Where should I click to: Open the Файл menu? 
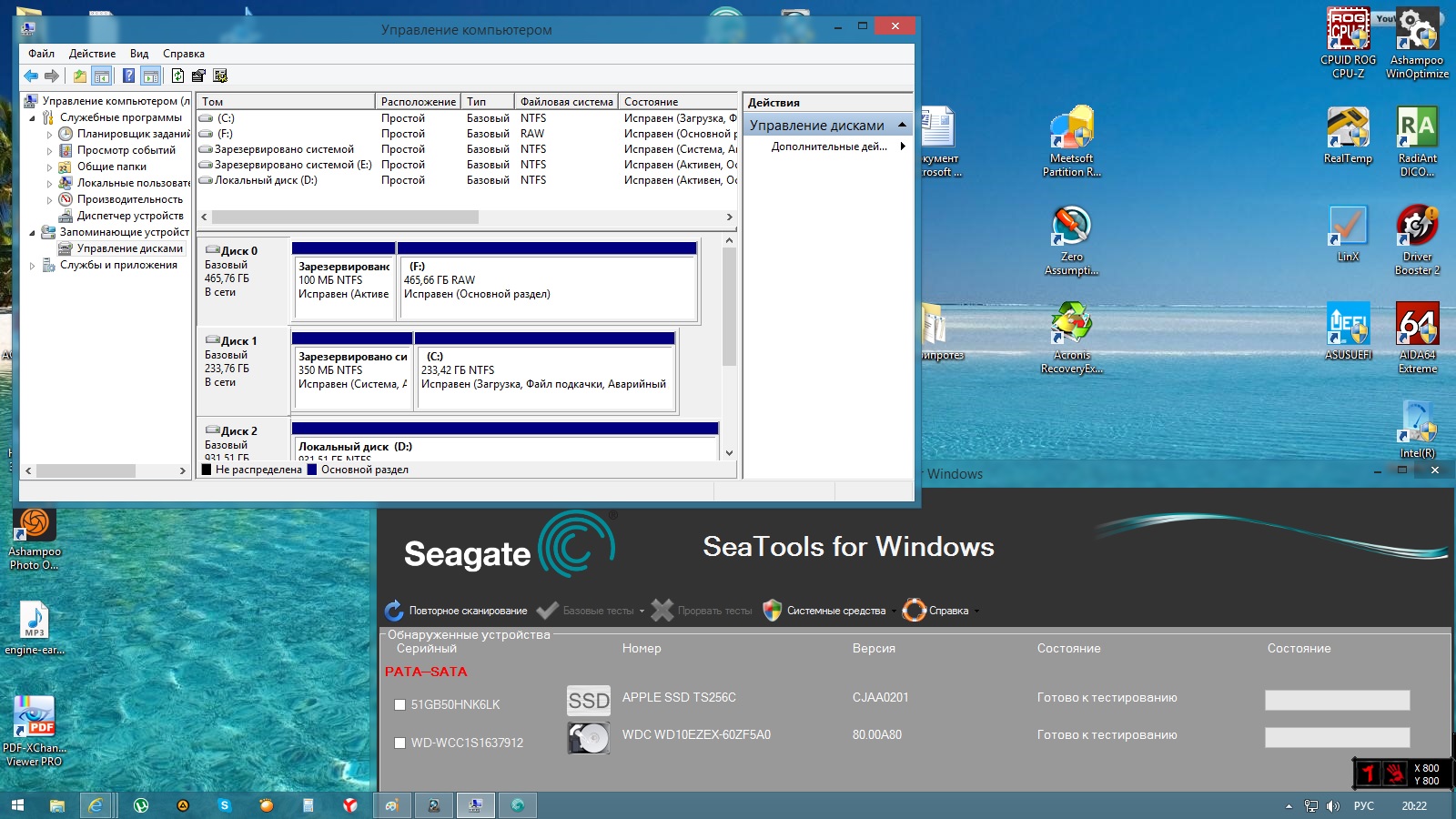pyautogui.click(x=41, y=54)
